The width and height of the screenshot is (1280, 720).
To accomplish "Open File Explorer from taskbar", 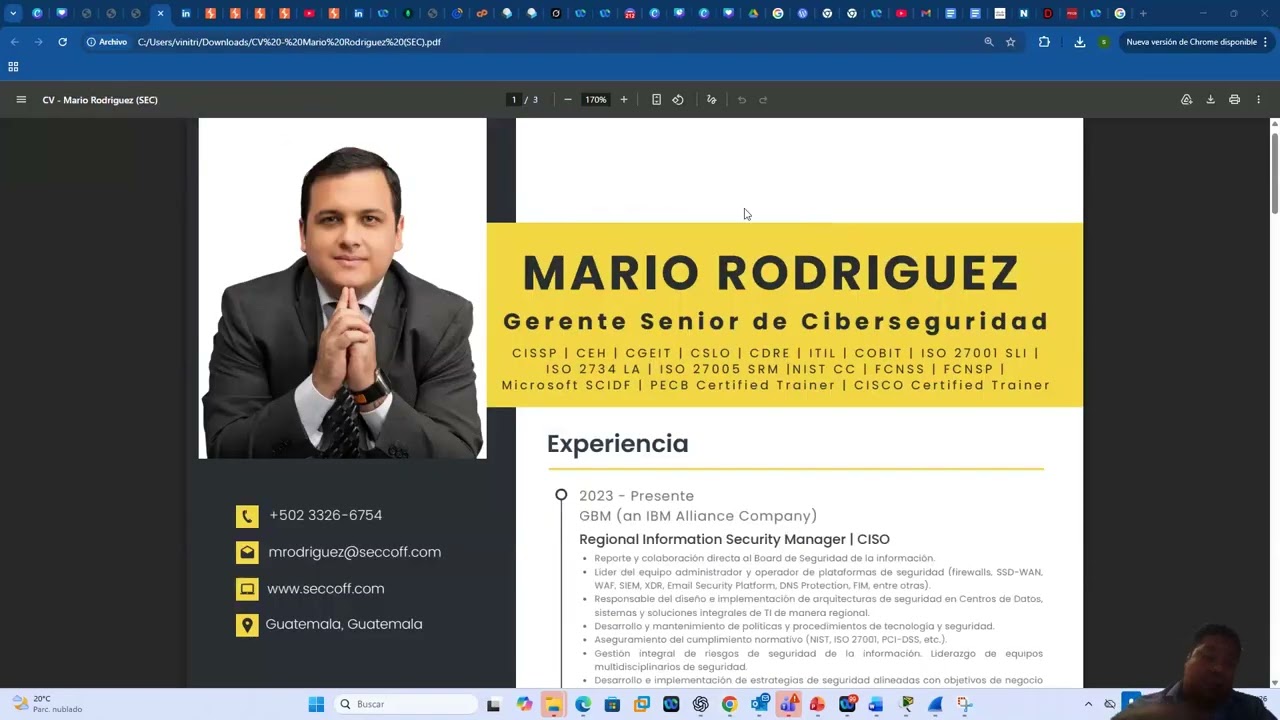I will coord(553,704).
